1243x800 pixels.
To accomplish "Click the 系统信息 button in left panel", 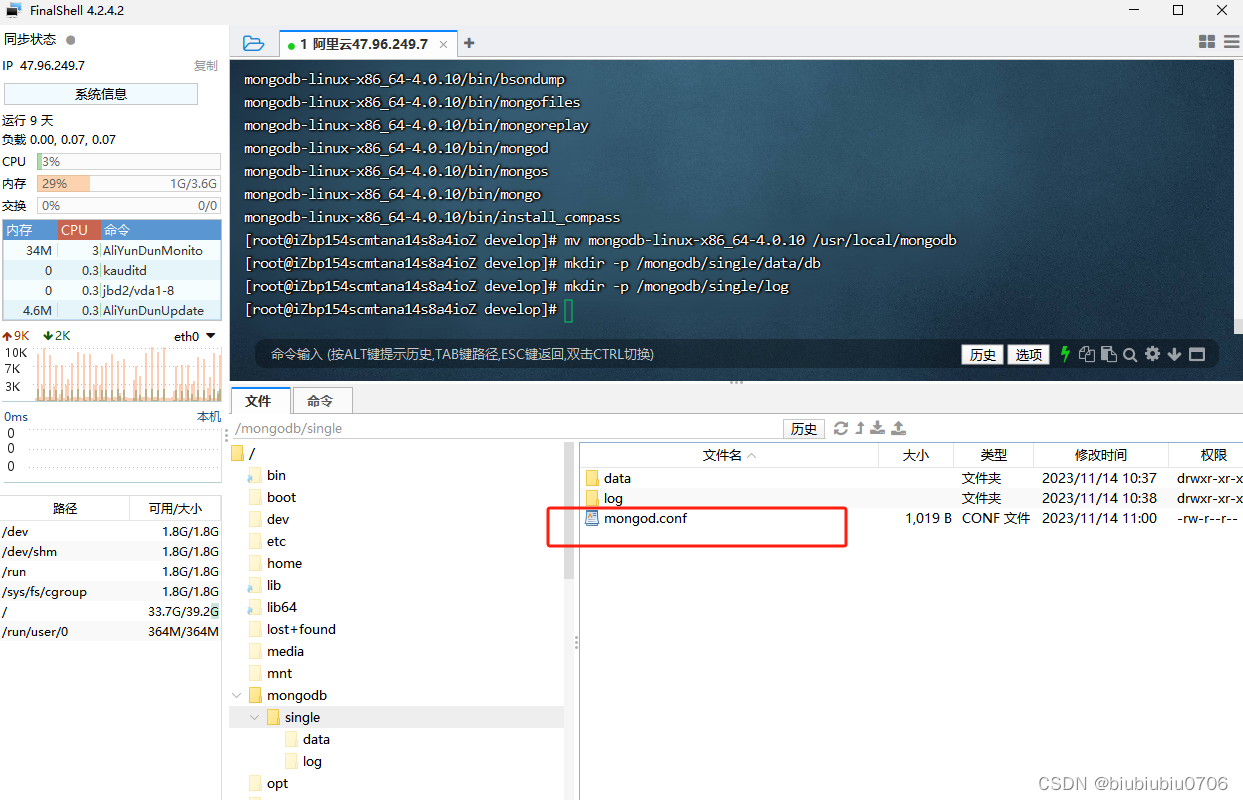I will click(100, 93).
